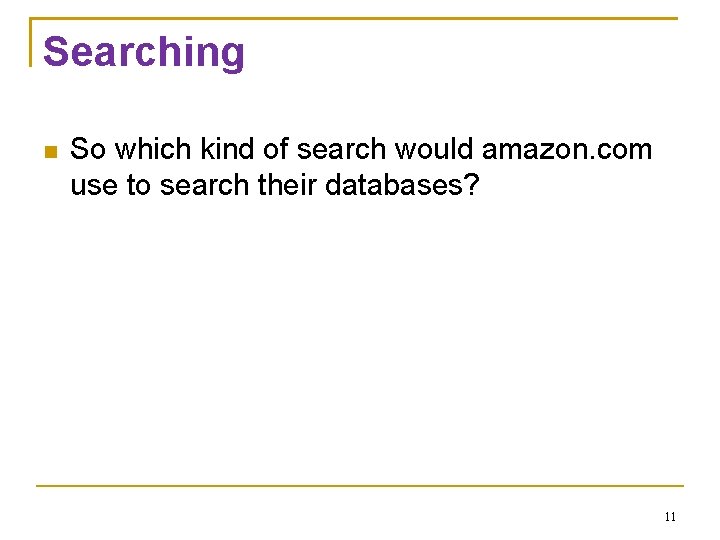Click the word 'would' before amazon.com
The height and width of the screenshot is (540, 720).
pyautogui.click(x=434, y=149)
